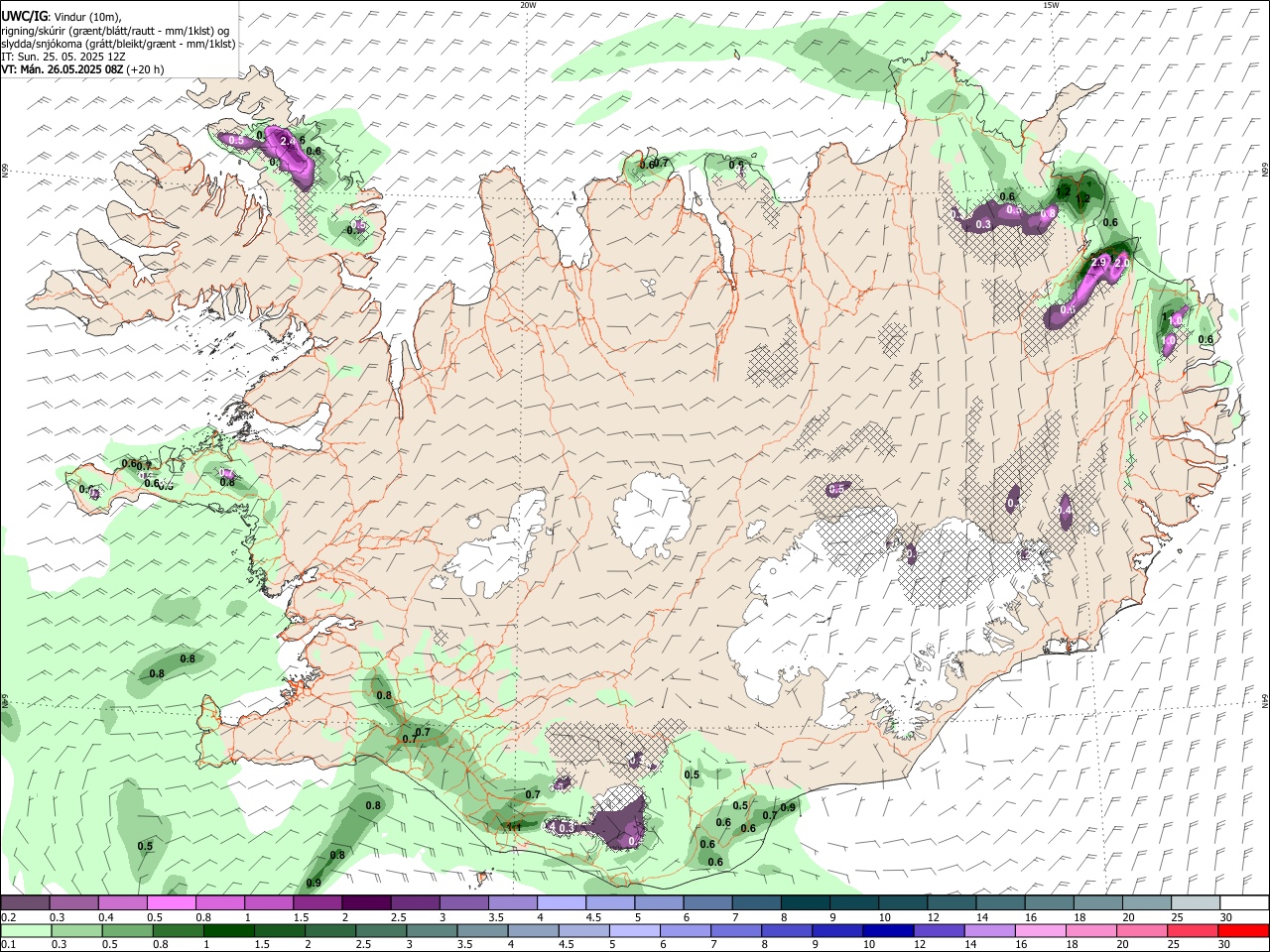The image size is (1270, 952).
Task: Click the "2.4" precipitation value in the Westfjords
Action: (290, 142)
